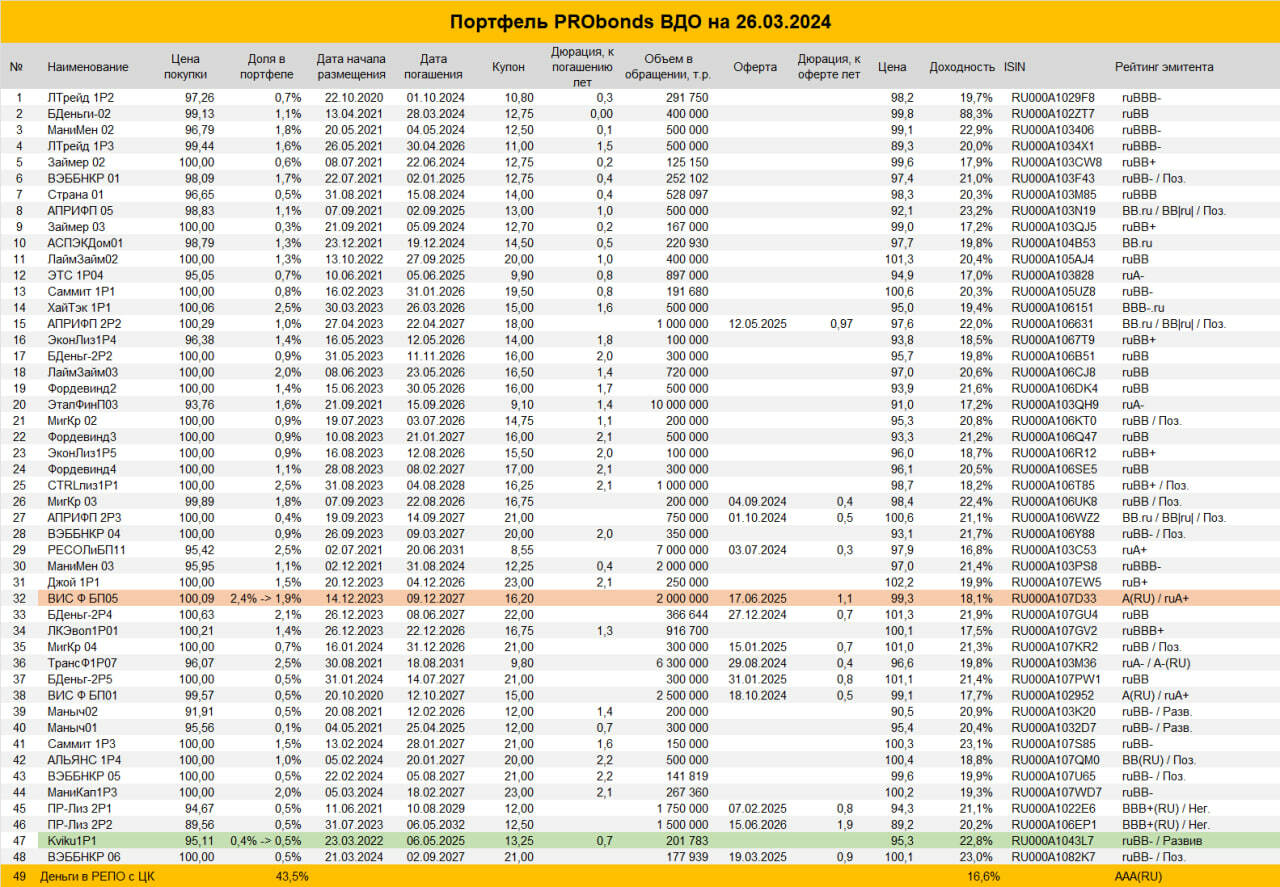Select the 'Рейтинг эмитента' column header
Image resolution: width=1280 pixels, height=887 pixels.
1164,67
